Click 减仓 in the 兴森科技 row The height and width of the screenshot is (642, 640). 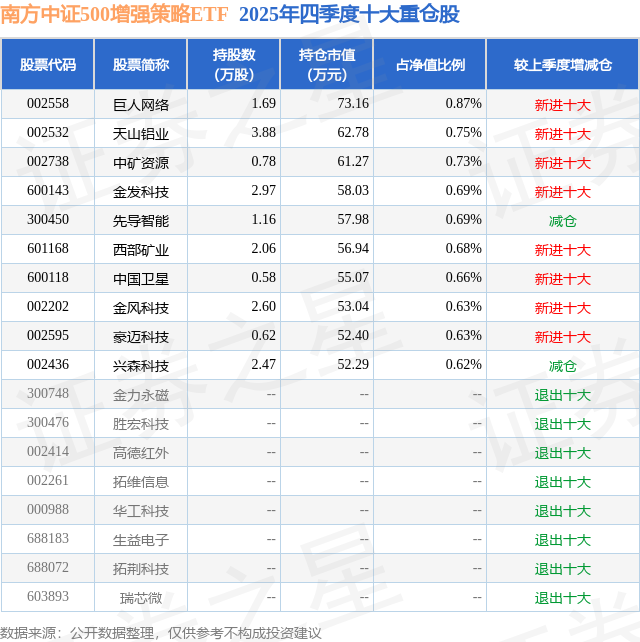[563, 366]
